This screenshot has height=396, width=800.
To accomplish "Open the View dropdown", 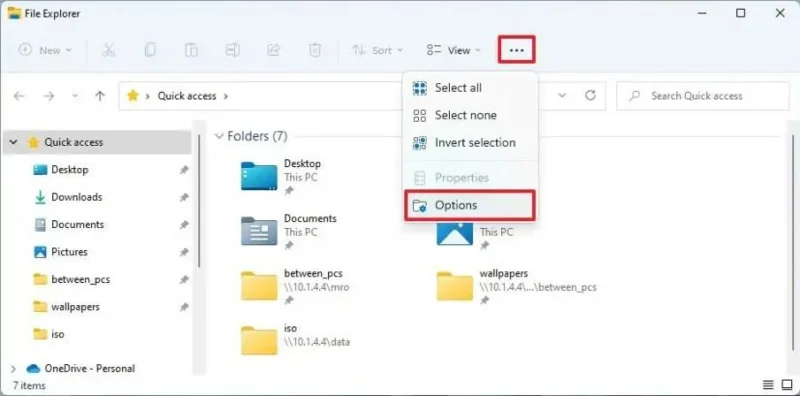I will click(454, 50).
